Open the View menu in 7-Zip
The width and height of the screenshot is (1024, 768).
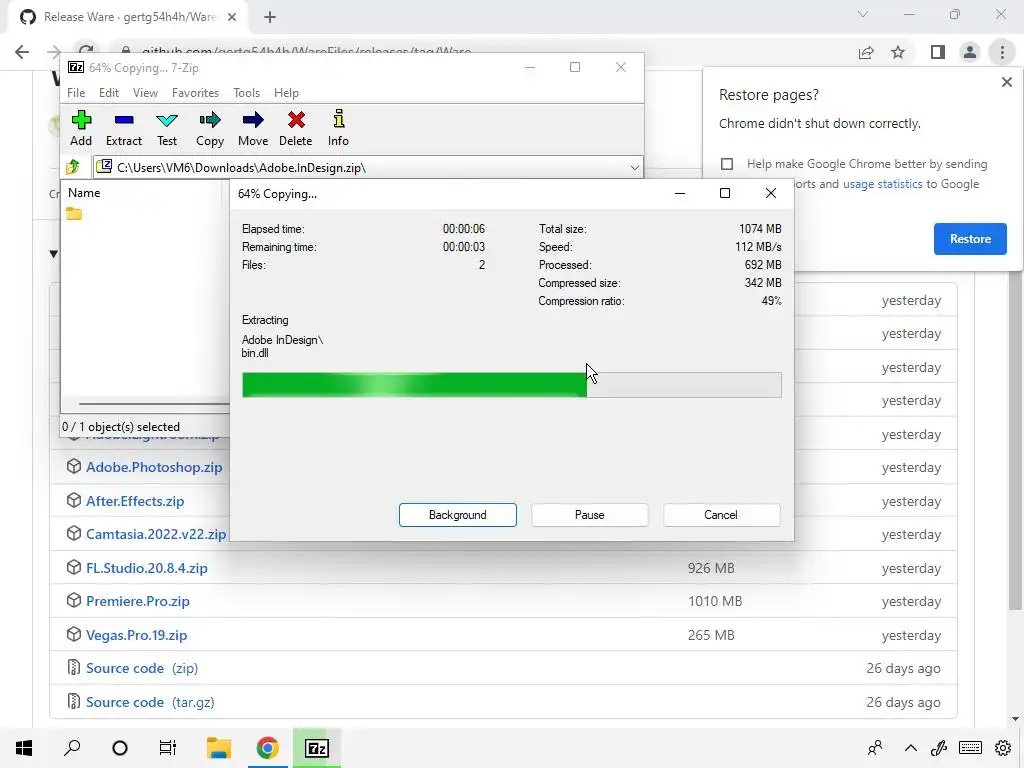[x=145, y=93]
